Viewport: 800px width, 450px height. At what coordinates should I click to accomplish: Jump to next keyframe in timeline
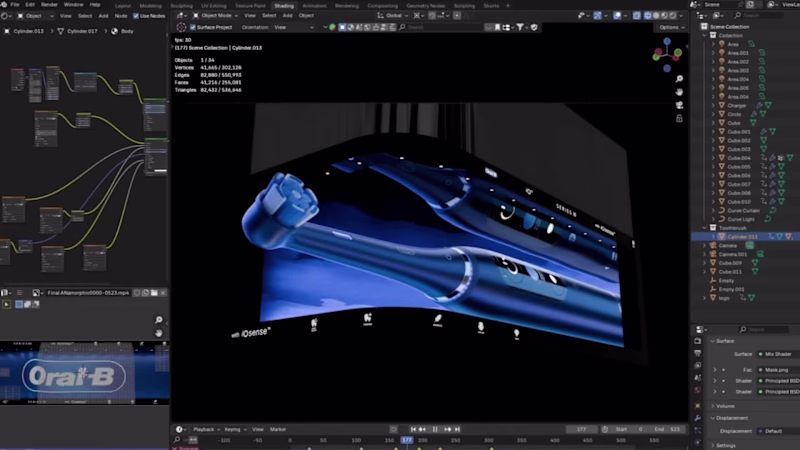[447, 430]
